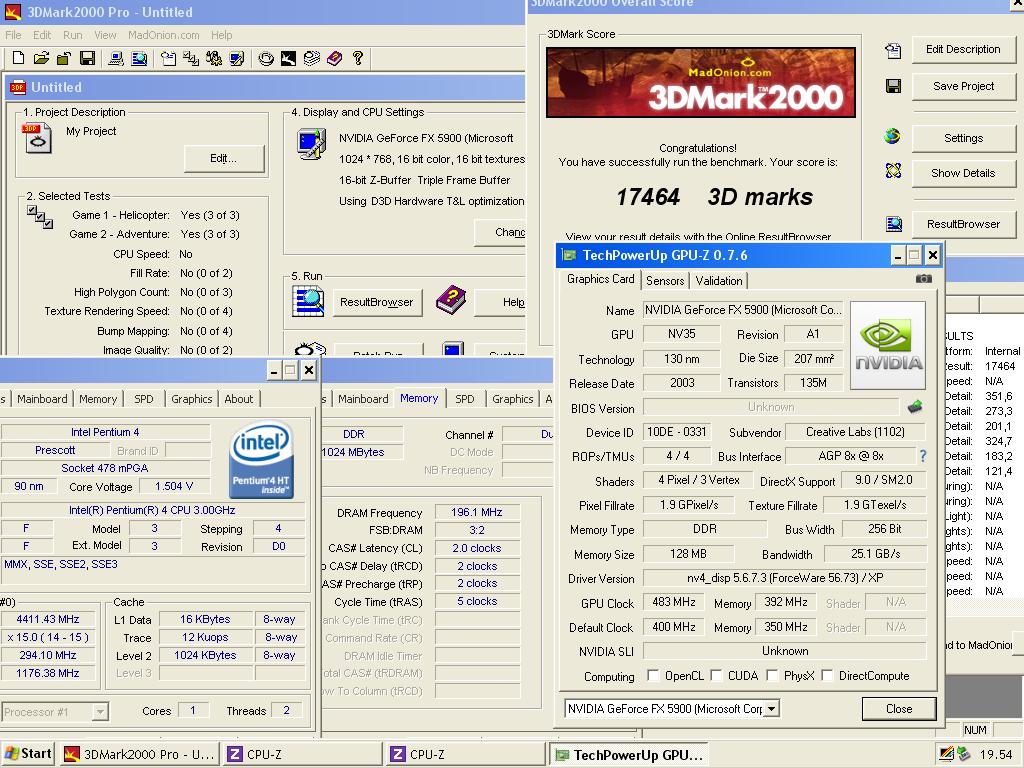The height and width of the screenshot is (768, 1024).
Task: Click the GPU-Z camera screenshot icon
Action: tap(923, 279)
